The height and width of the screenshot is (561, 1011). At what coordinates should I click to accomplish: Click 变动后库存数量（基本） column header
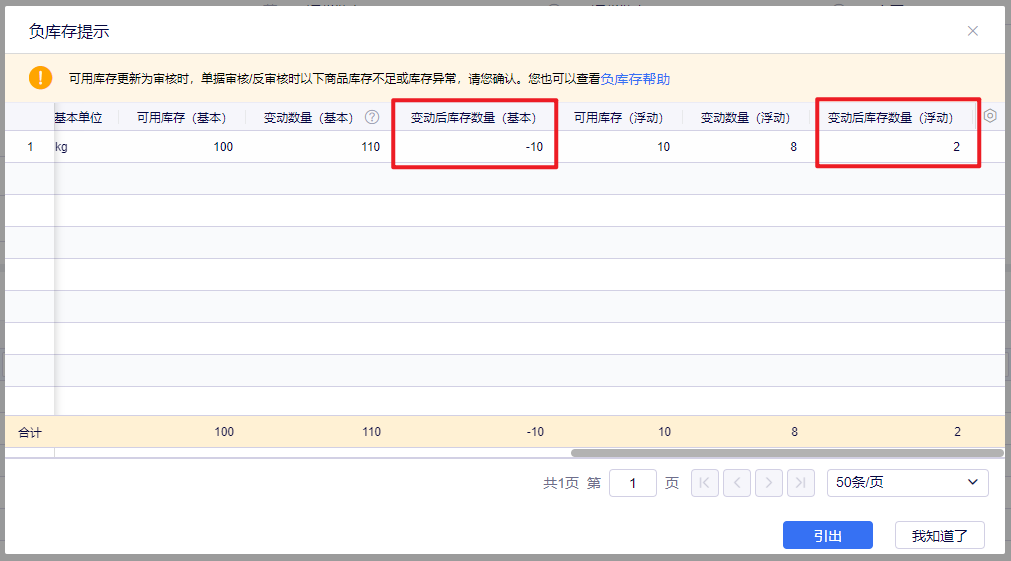[473, 117]
